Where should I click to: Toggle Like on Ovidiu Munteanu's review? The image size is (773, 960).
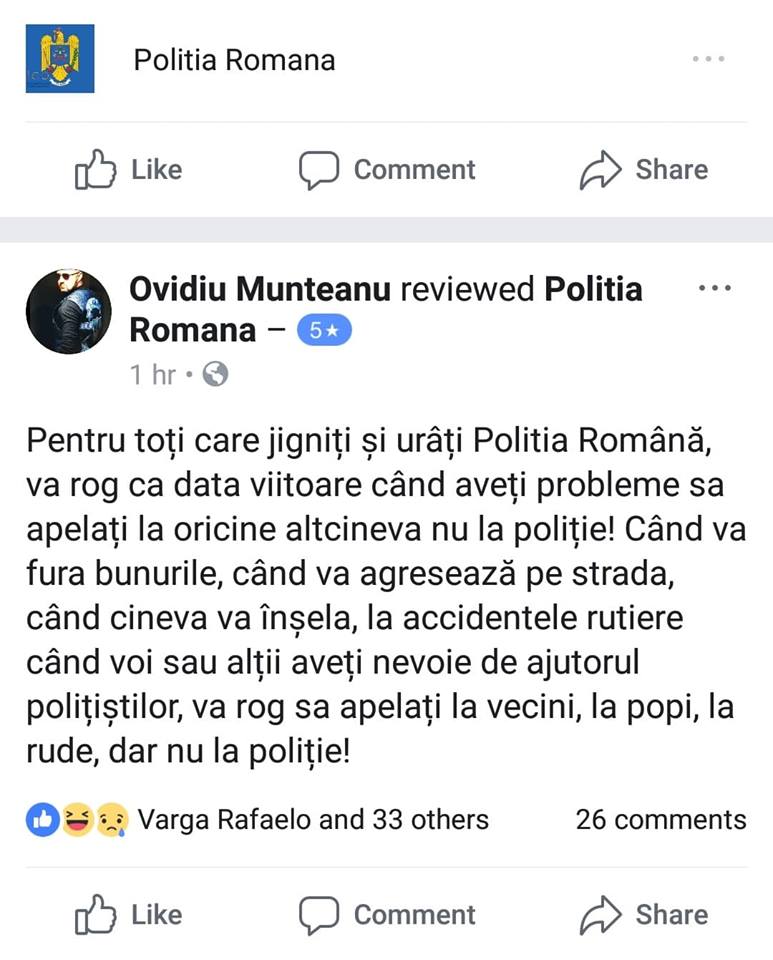coord(129,914)
